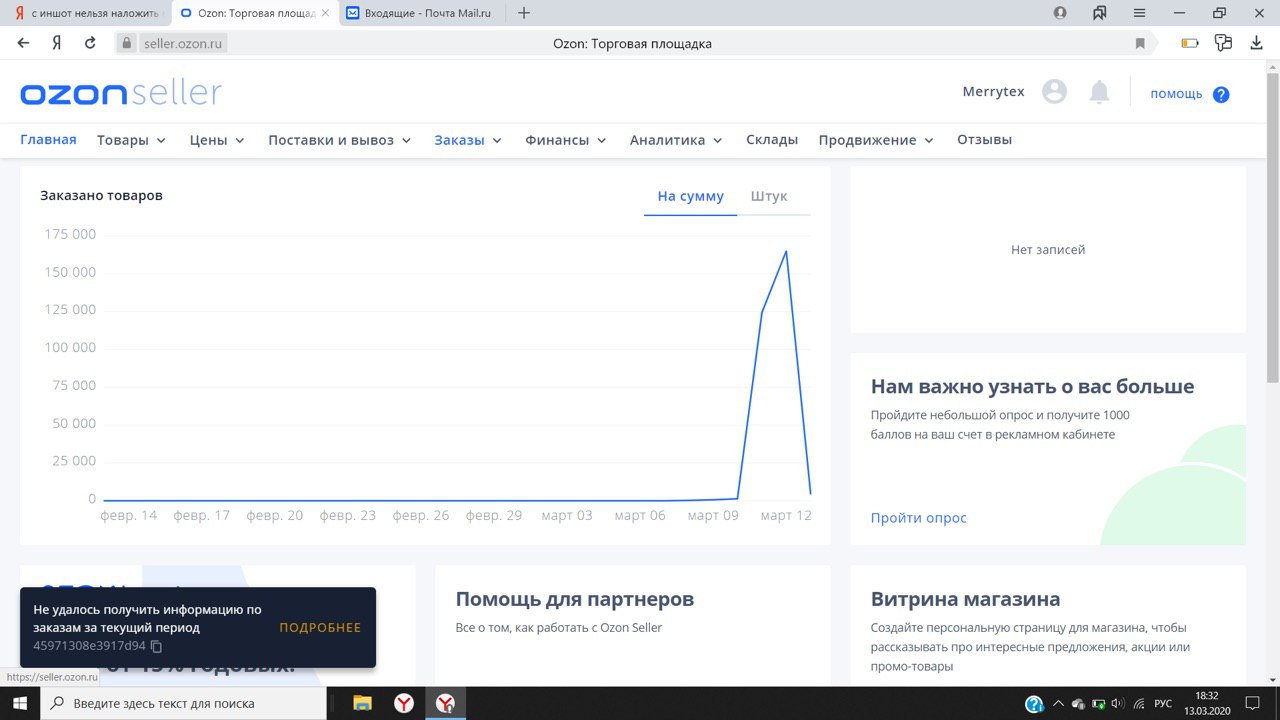This screenshot has height=720, width=1280.
Task: Open the Merrytex account avatar icon
Action: click(x=1054, y=92)
